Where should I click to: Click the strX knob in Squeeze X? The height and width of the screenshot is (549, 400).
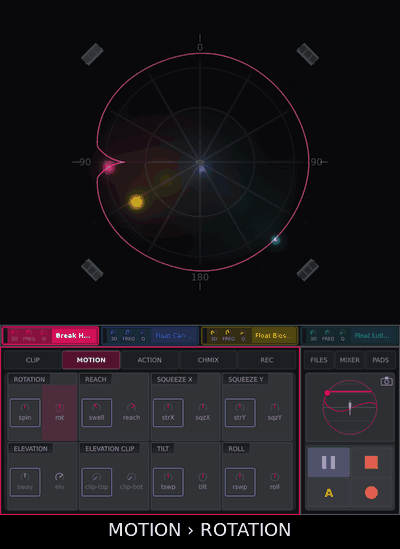coord(168,412)
